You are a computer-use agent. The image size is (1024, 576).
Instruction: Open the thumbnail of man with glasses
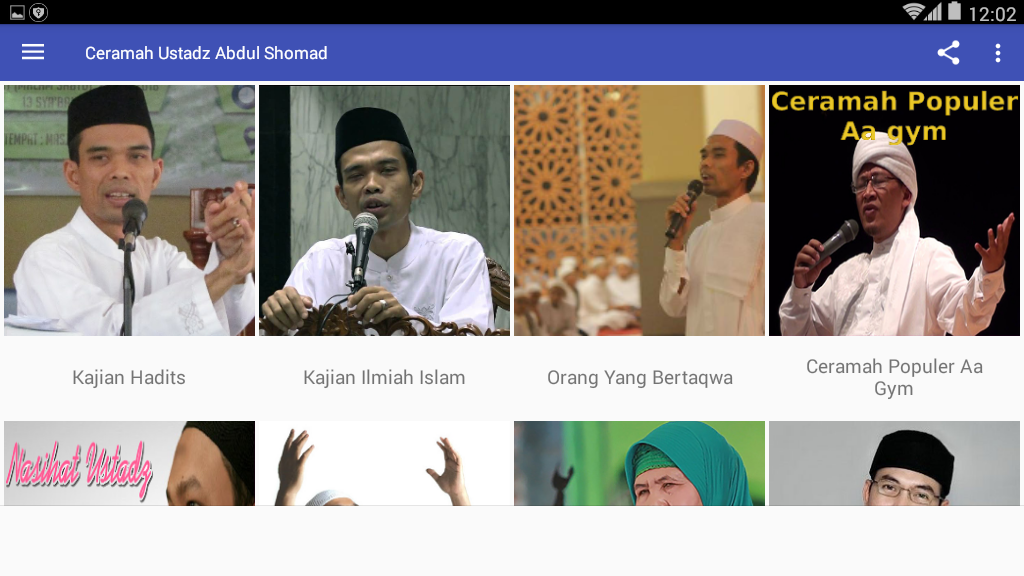coord(894,463)
